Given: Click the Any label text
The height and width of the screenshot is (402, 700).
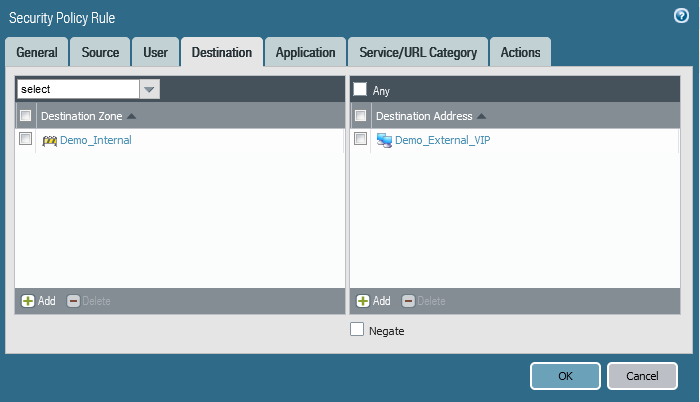Looking at the screenshot, I should tap(381, 91).
